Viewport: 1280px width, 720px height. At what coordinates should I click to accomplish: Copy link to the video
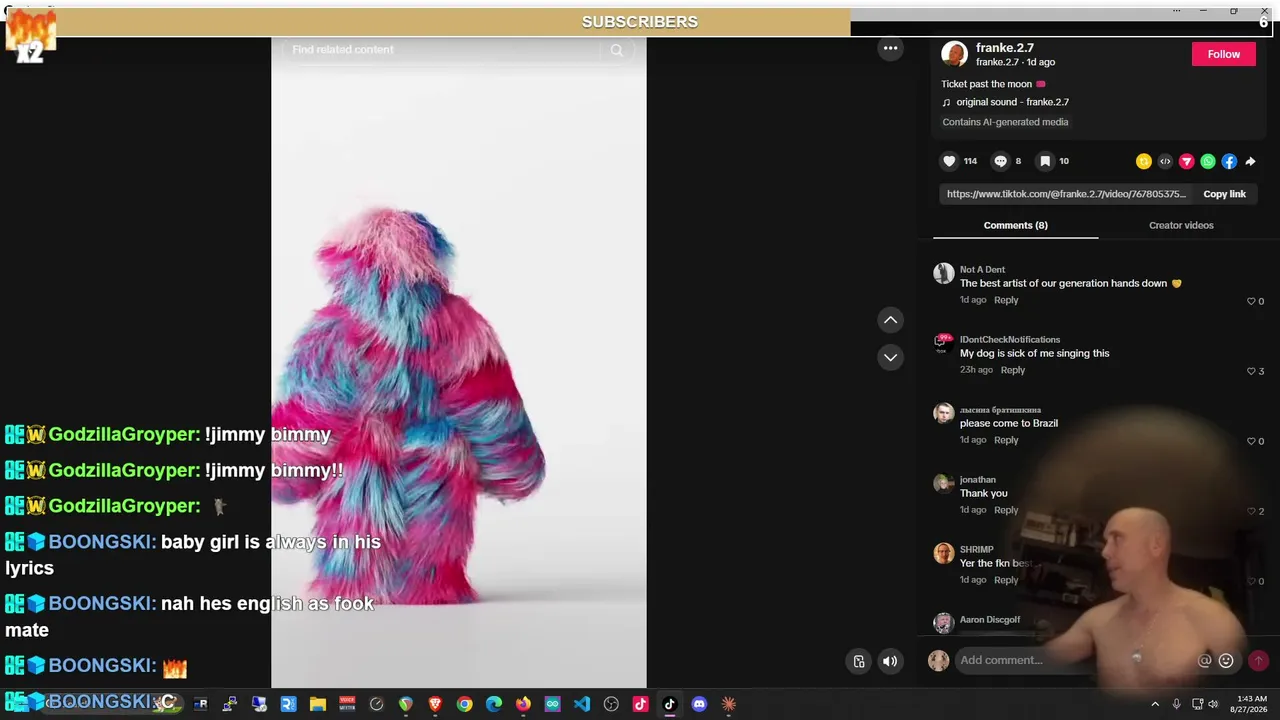(x=1224, y=194)
